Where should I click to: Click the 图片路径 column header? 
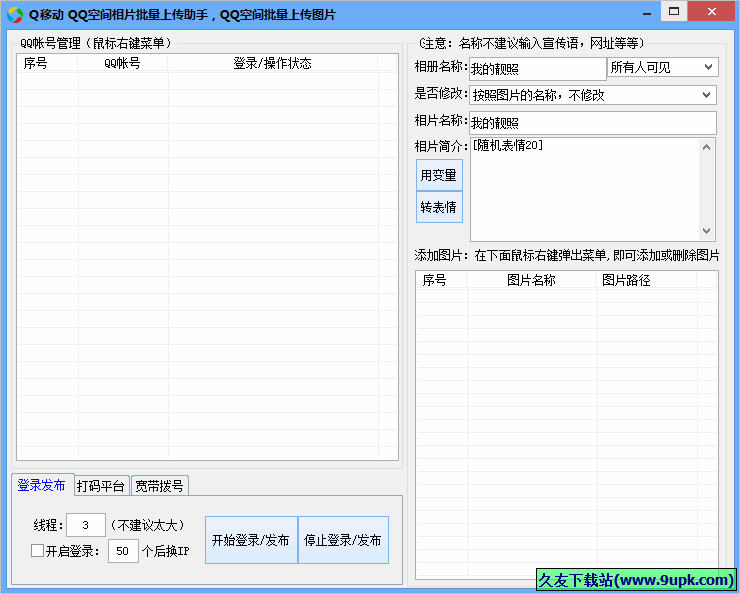pyautogui.click(x=647, y=280)
